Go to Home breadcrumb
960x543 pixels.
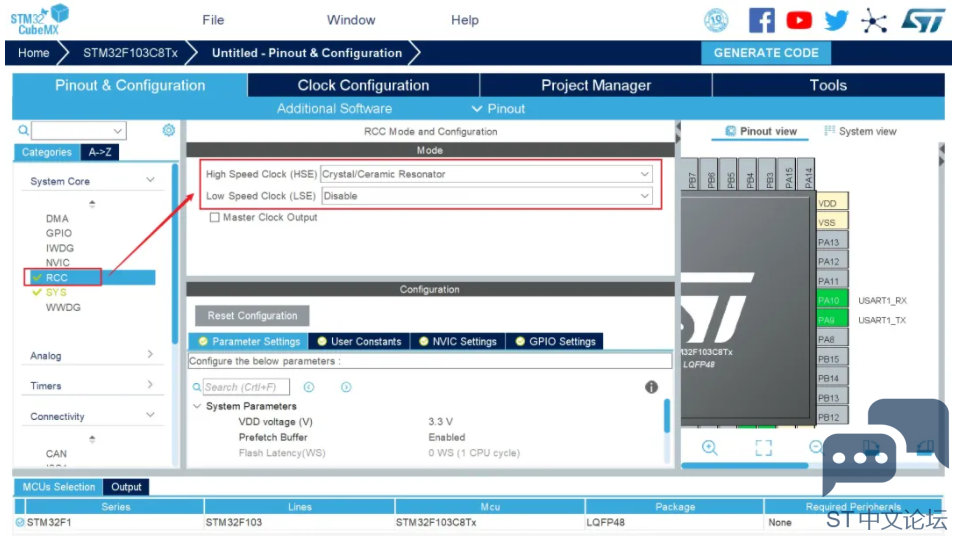[x=33, y=53]
